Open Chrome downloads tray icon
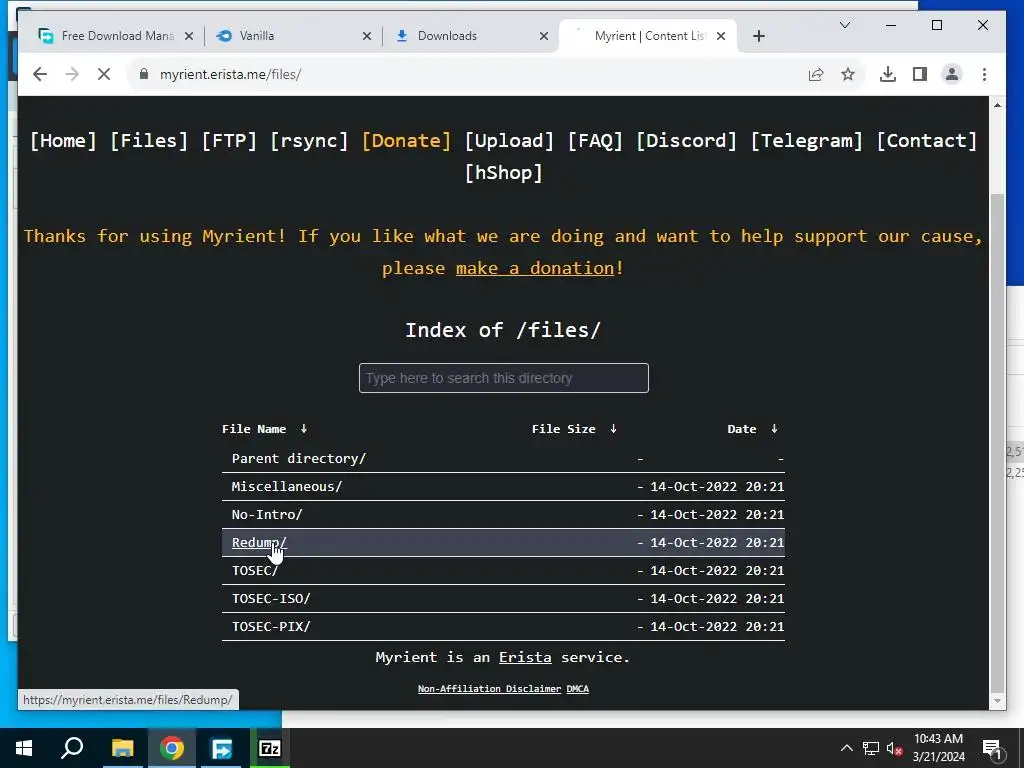Screen dimensions: 1024x768 point(888,74)
